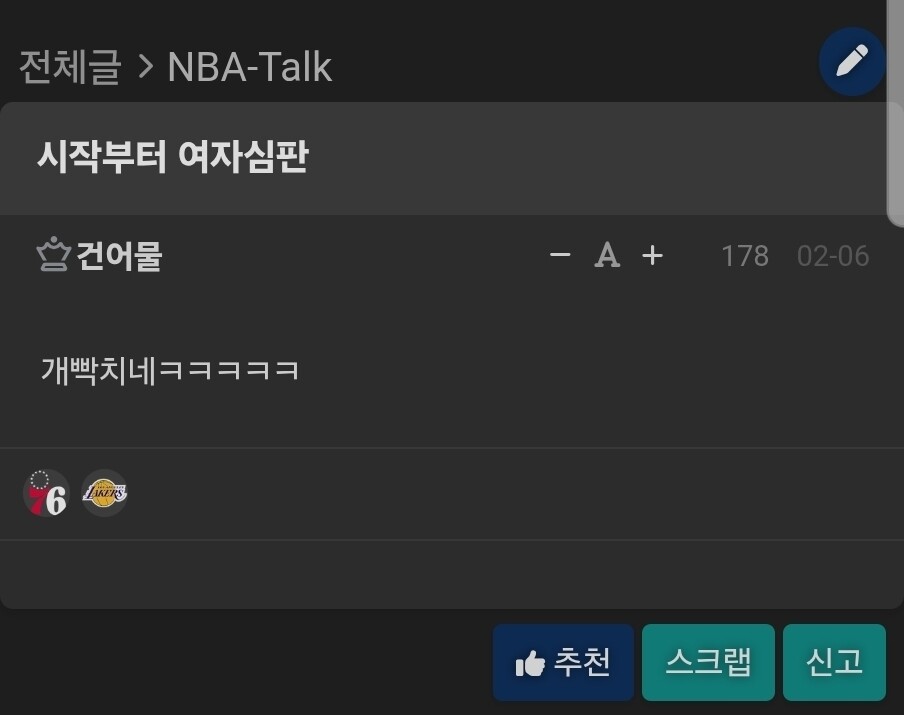Report the post with 신고 button
This screenshot has width=904, height=715.
pyautogui.click(x=834, y=663)
